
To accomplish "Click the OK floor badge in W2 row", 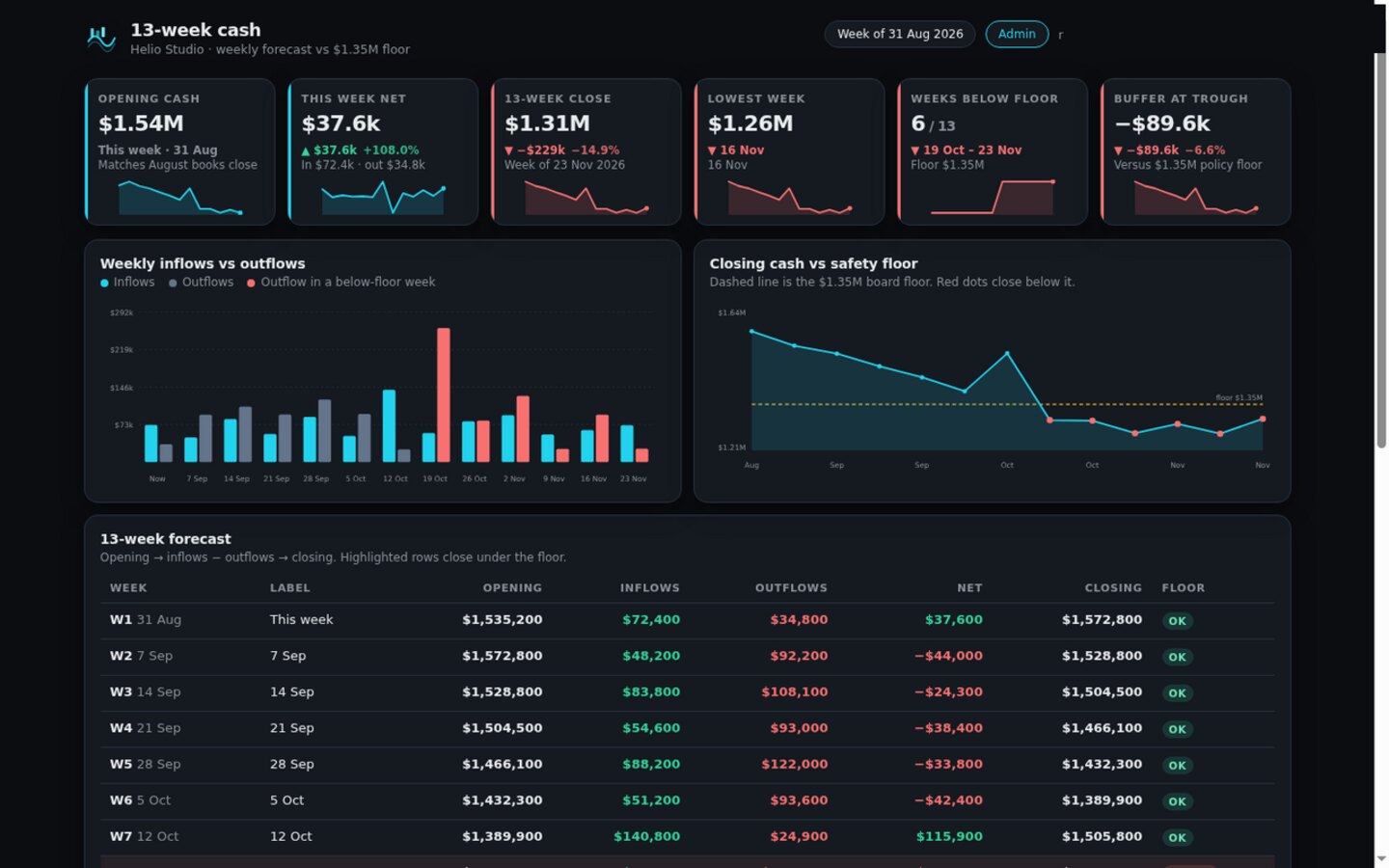I will (x=1178, y=657).
